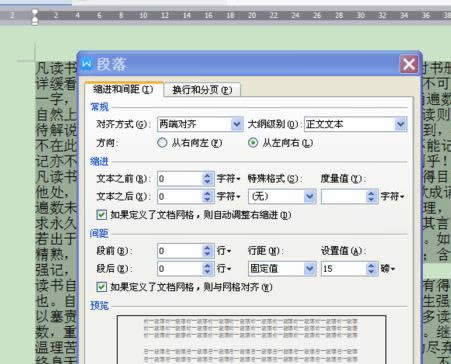
Task: Toggle the 与网格对齐 checkbox
Action: click(x=101, y=287)
